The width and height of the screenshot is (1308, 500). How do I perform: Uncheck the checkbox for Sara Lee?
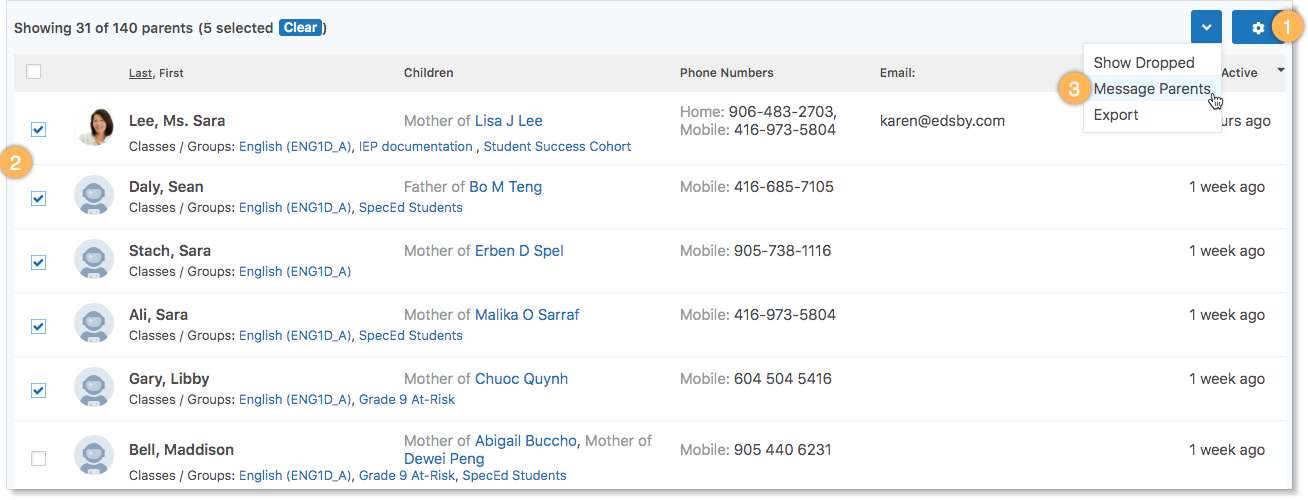38,129
